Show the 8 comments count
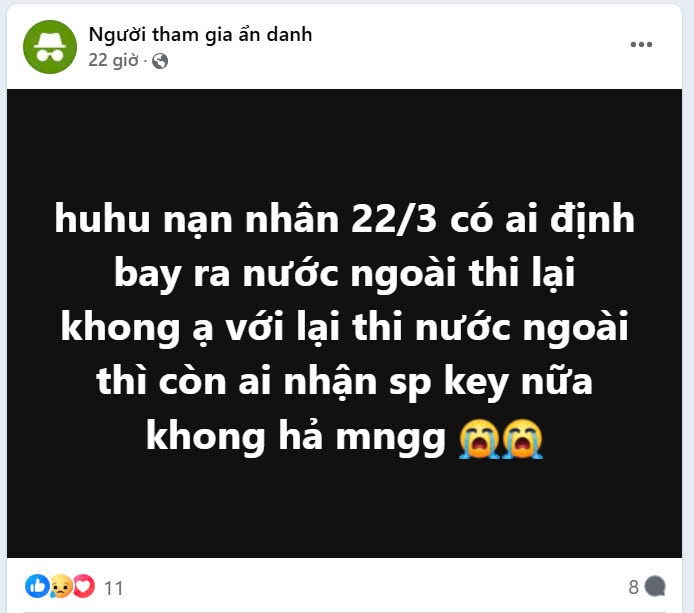The height and width of the screenshot is (613, 694). 633,587
